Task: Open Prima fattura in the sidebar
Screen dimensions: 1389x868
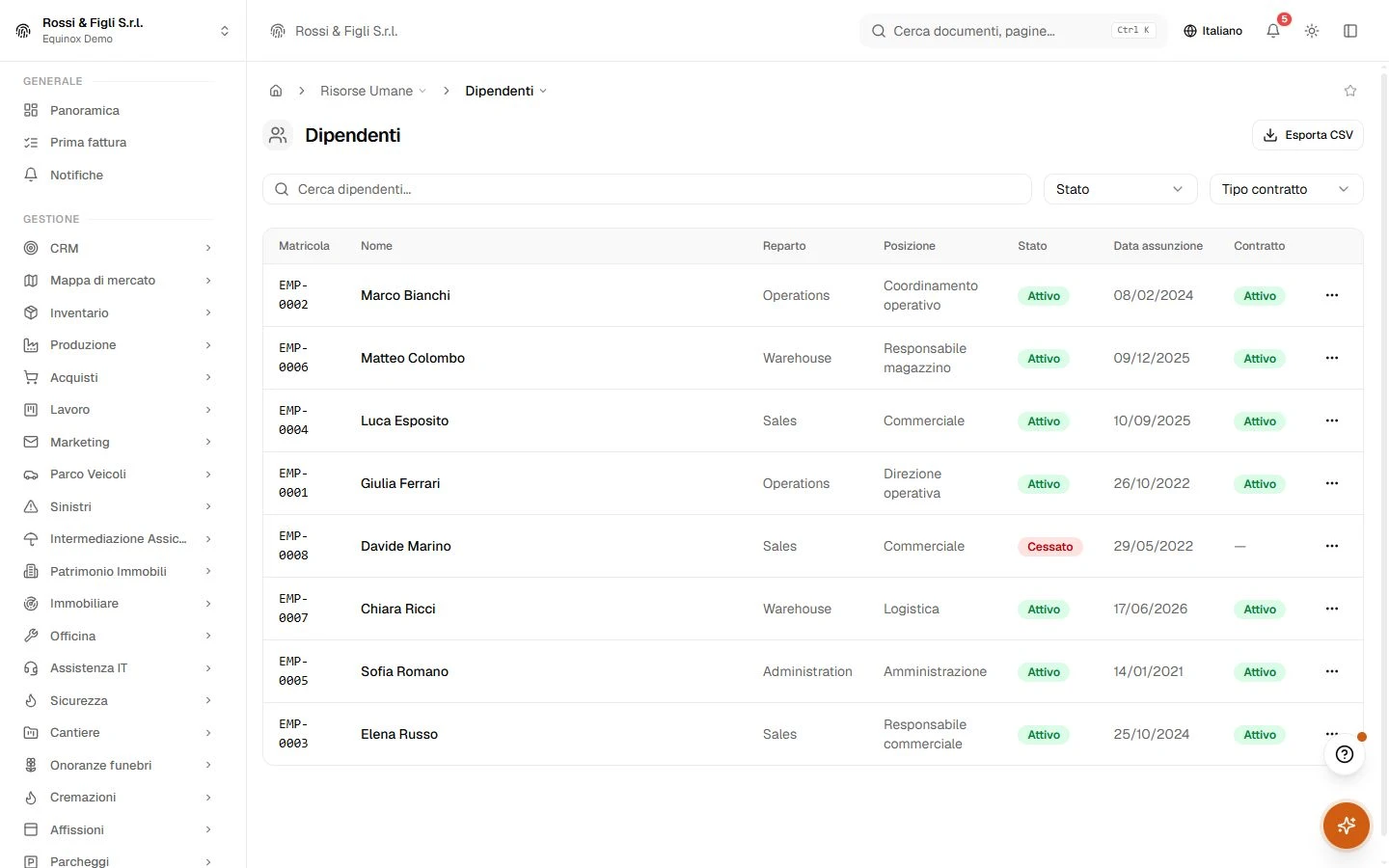Action: pos(118,142)
